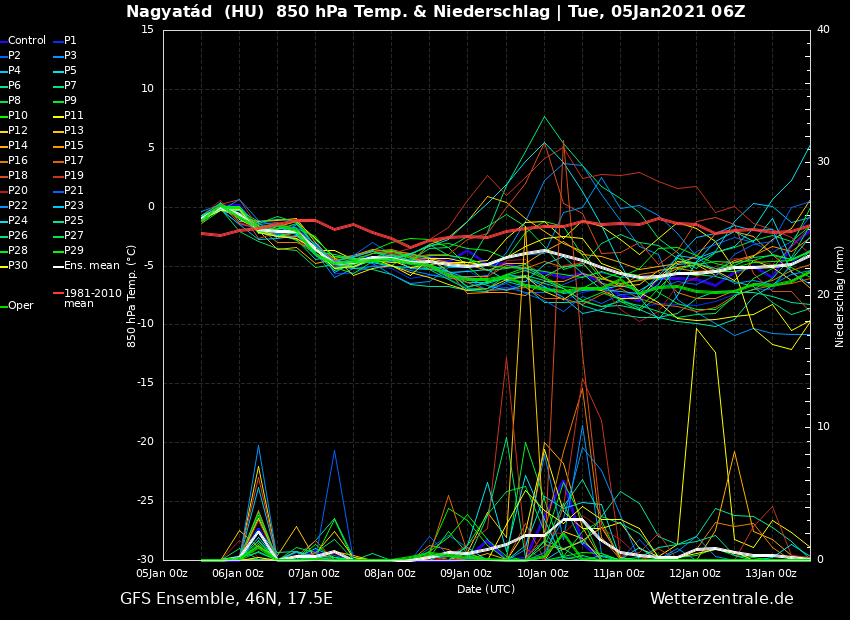This screenshot has width=850, height=620.
Task: Select the Oper legend entry
Action: 20,306
